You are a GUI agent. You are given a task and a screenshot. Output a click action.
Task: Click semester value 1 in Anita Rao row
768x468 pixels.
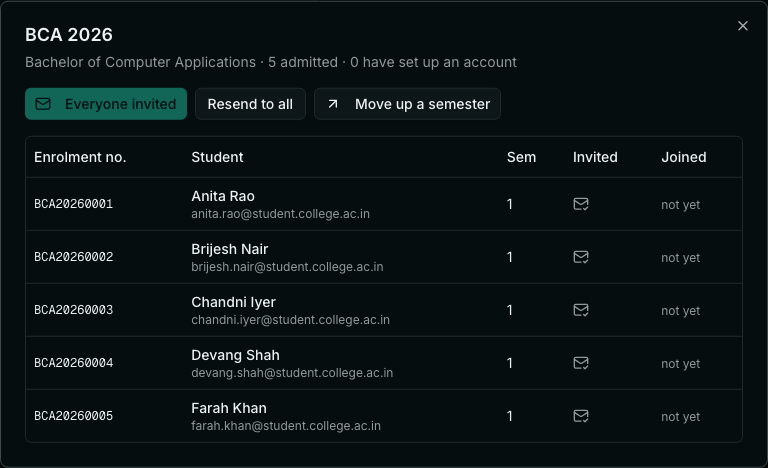click(510, 204)
